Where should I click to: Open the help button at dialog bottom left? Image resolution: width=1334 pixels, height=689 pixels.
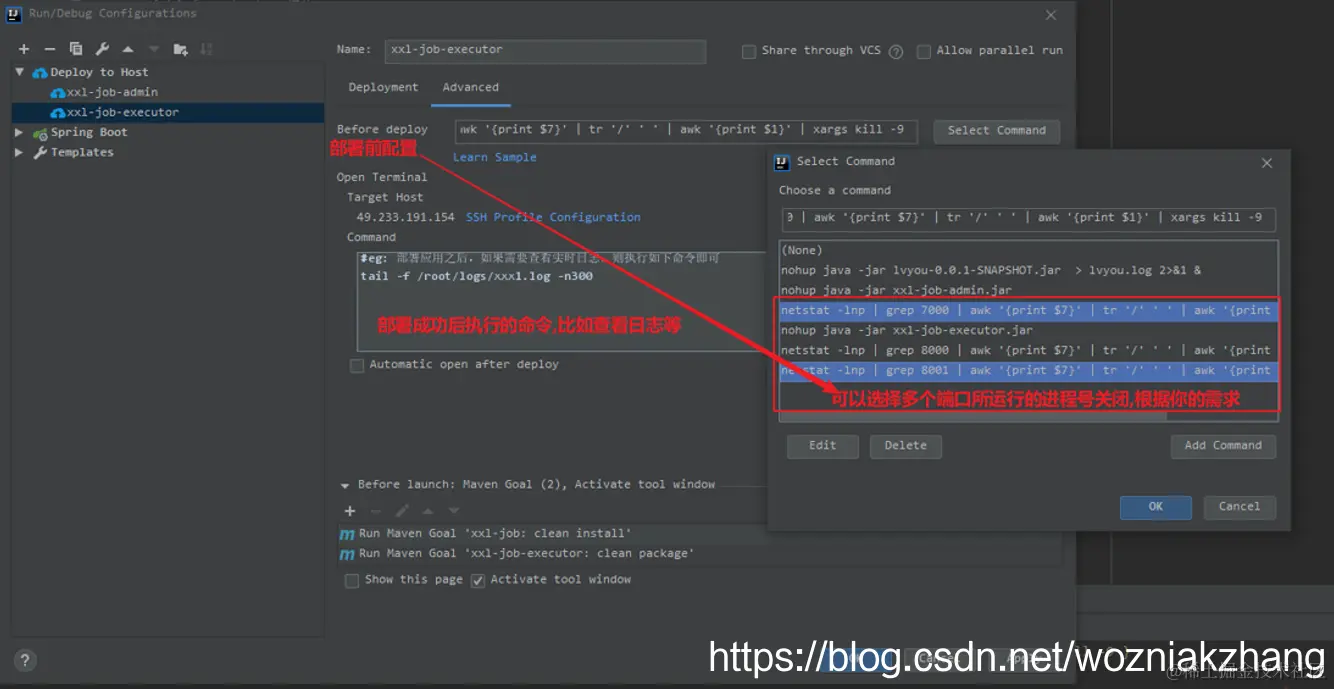coord(25,660)
